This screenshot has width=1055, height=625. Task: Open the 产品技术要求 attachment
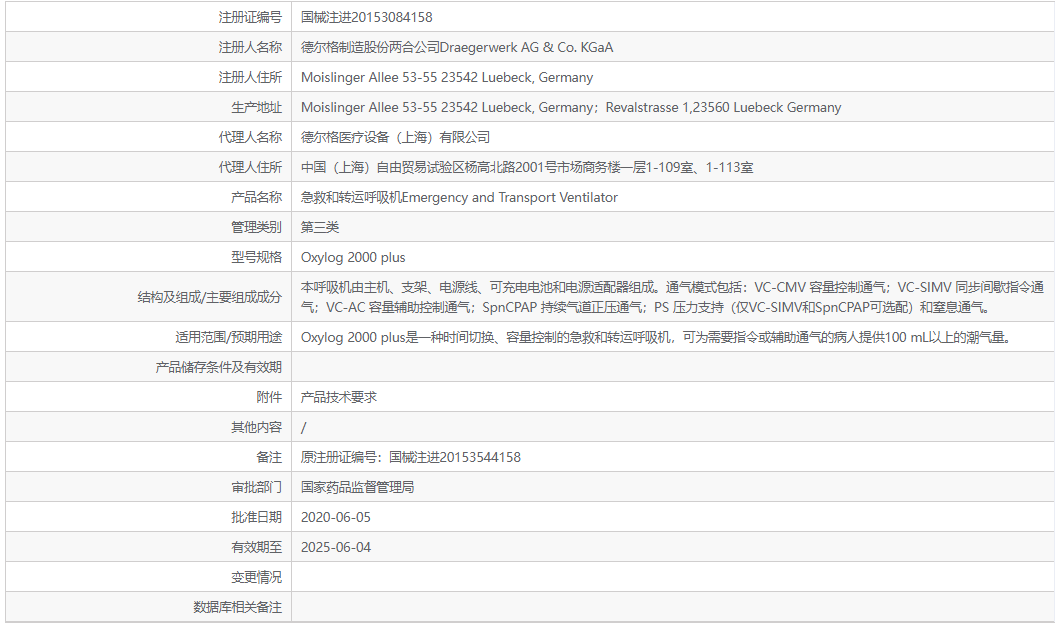(338, 397)
